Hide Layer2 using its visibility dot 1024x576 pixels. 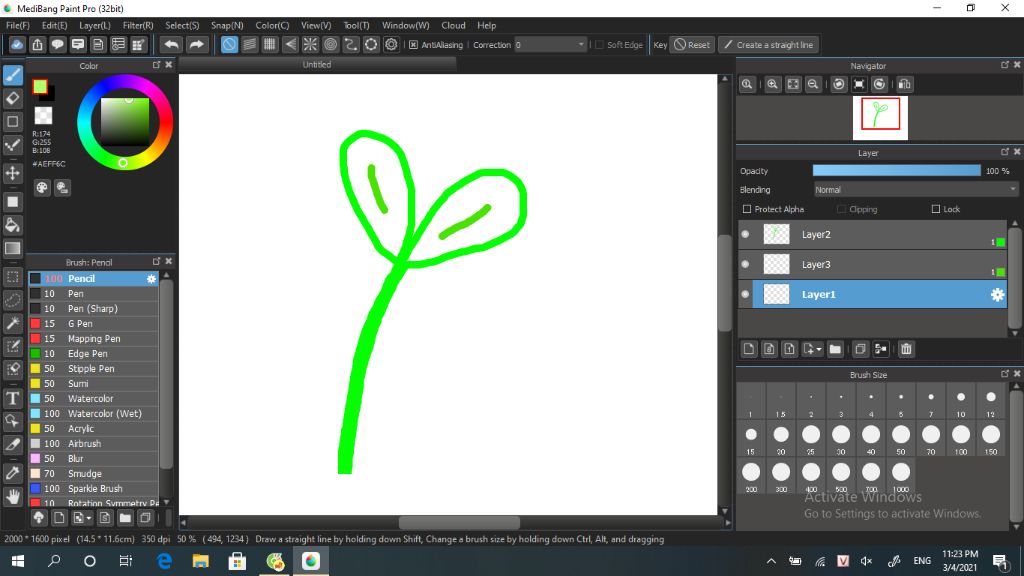[745, 234]
